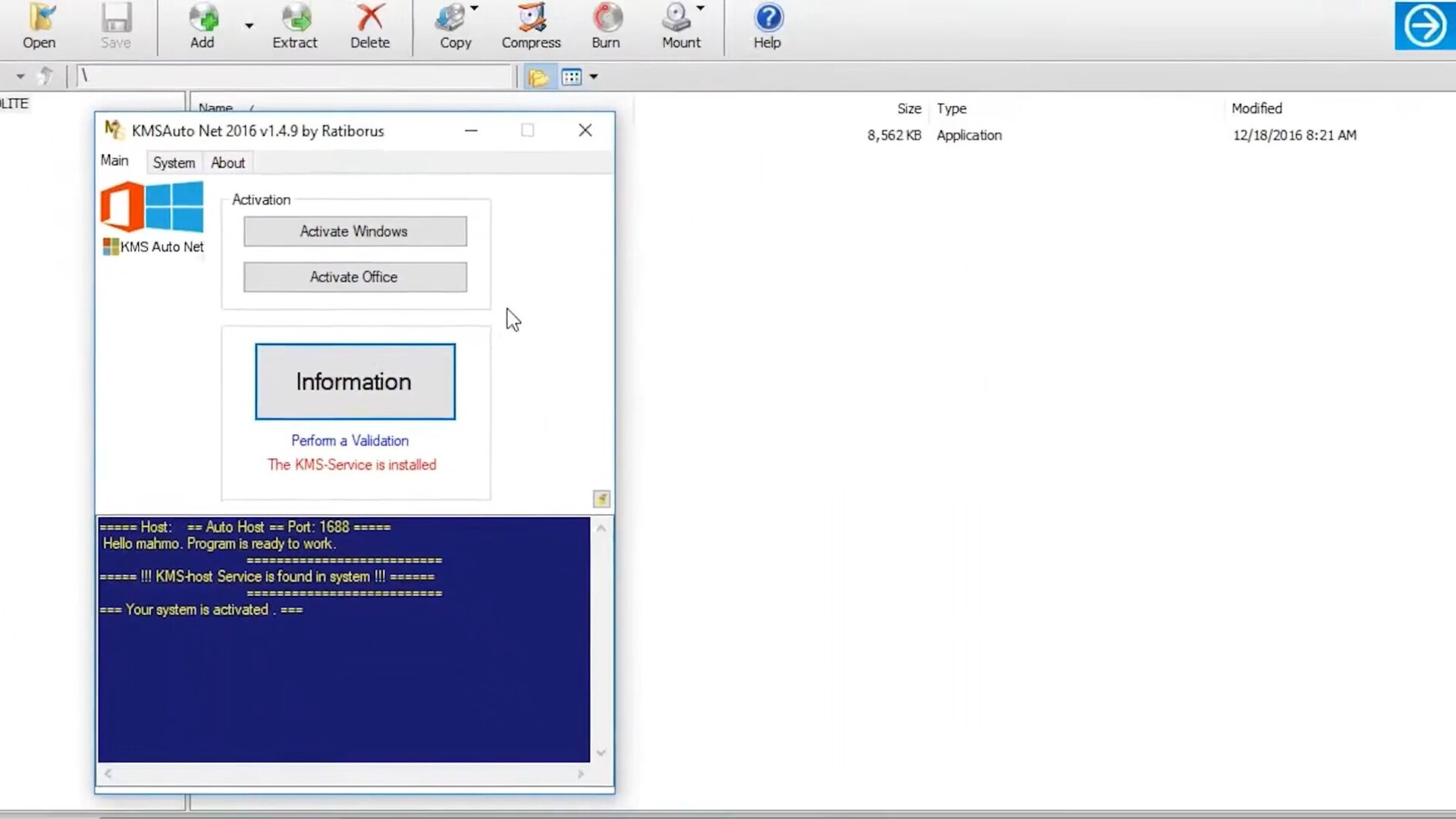Open the About tab in KMSAuto
This screenshot has height=819, width=1456.
click(227, 162)
